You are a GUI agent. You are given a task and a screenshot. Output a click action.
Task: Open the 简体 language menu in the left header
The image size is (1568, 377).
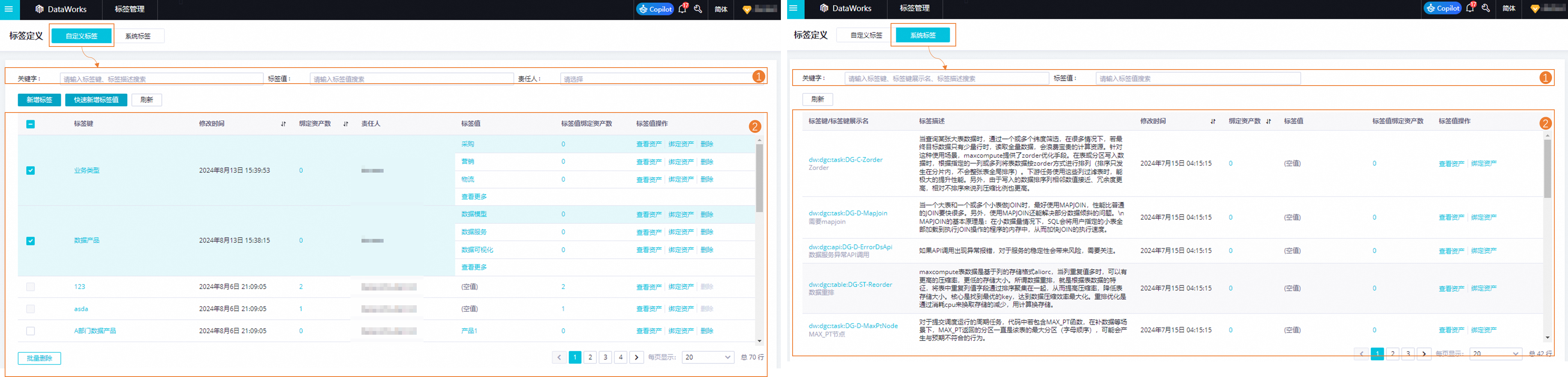[x=721, y=9]
